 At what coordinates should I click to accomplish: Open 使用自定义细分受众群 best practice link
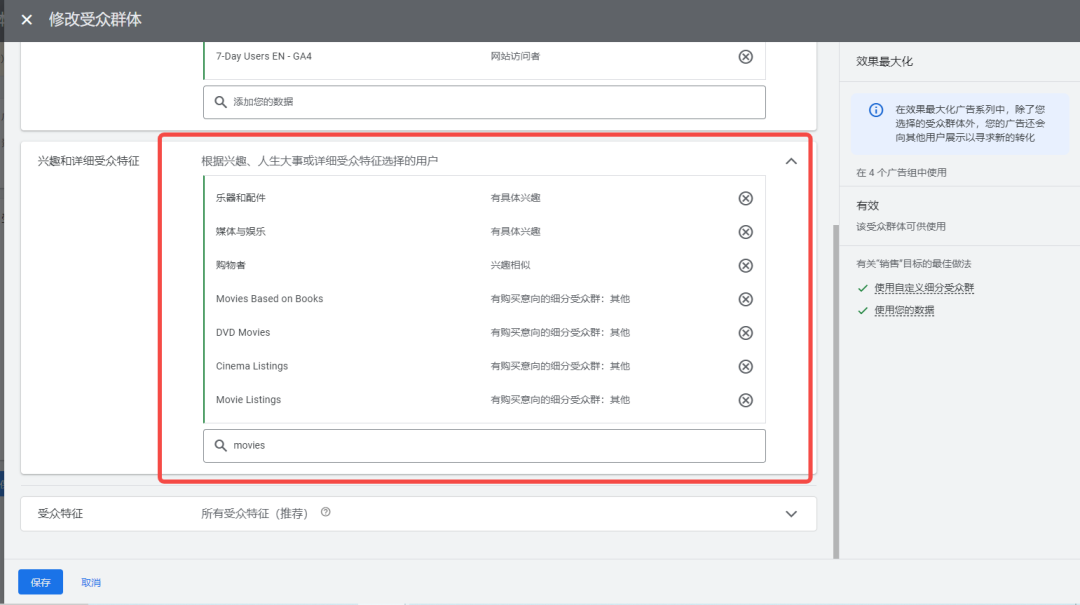click(x=924, y=288)
